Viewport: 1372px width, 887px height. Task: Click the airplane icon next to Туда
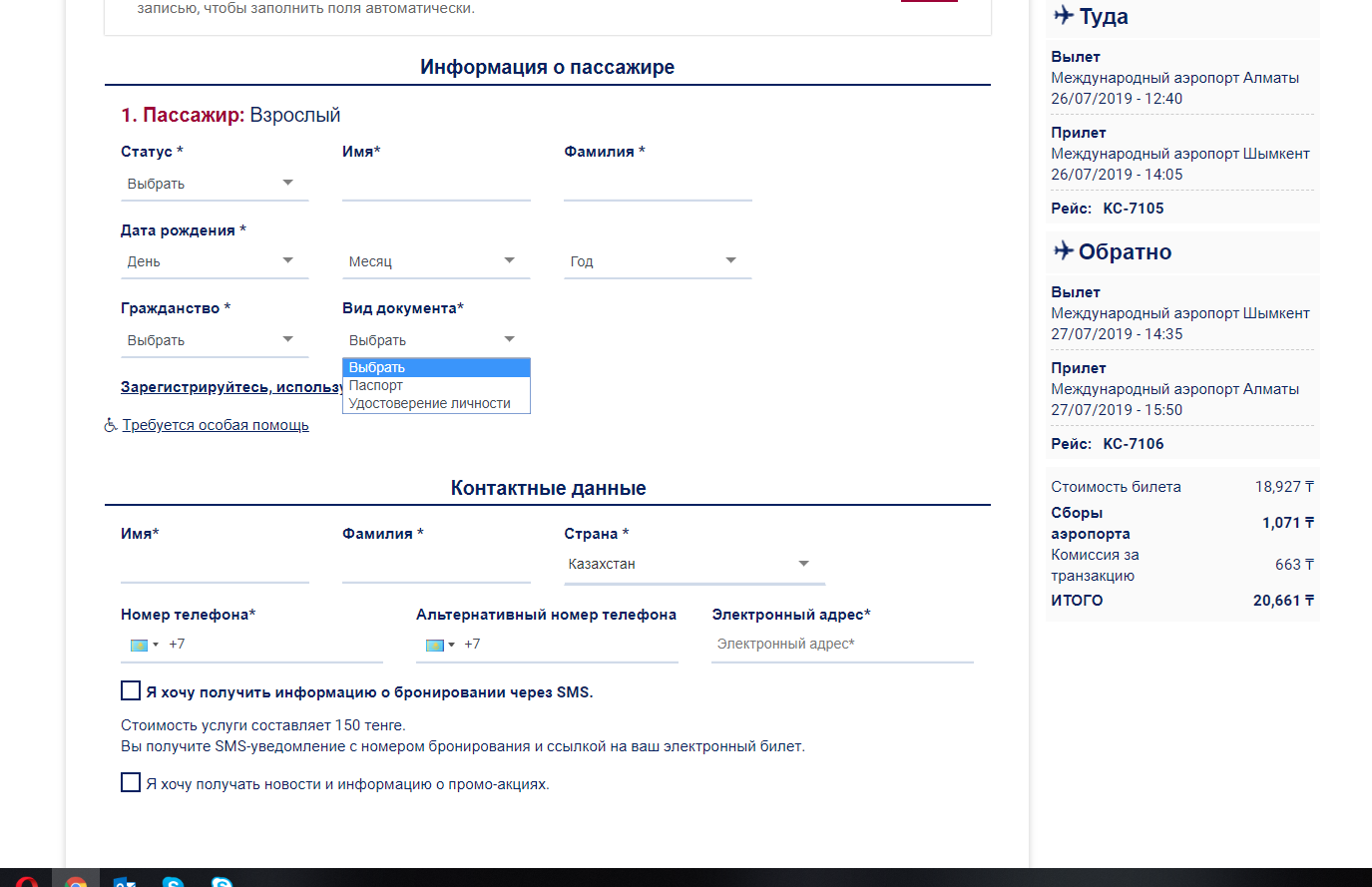1064,15
